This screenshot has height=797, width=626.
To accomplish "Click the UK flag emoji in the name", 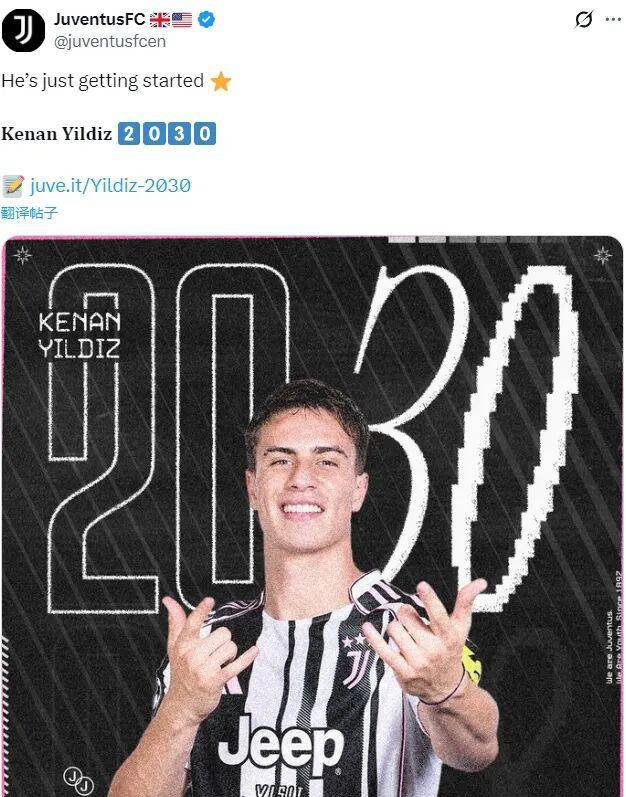I will coord(160,20).
